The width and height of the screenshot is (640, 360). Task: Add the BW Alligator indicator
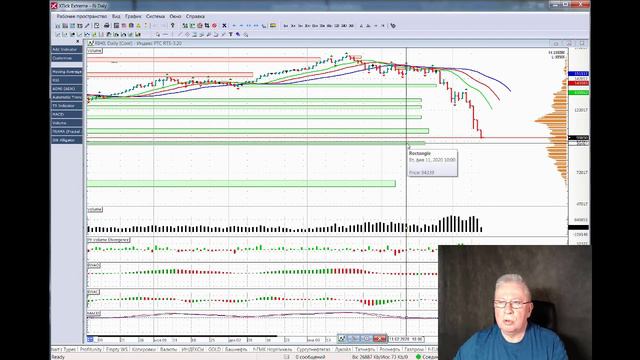(67, 140)
